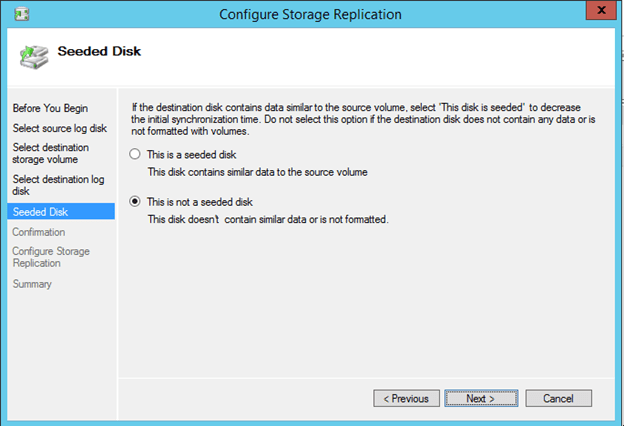
Task: Select the highlighted Seeded Disk step
Action: (x=40, y=211)
